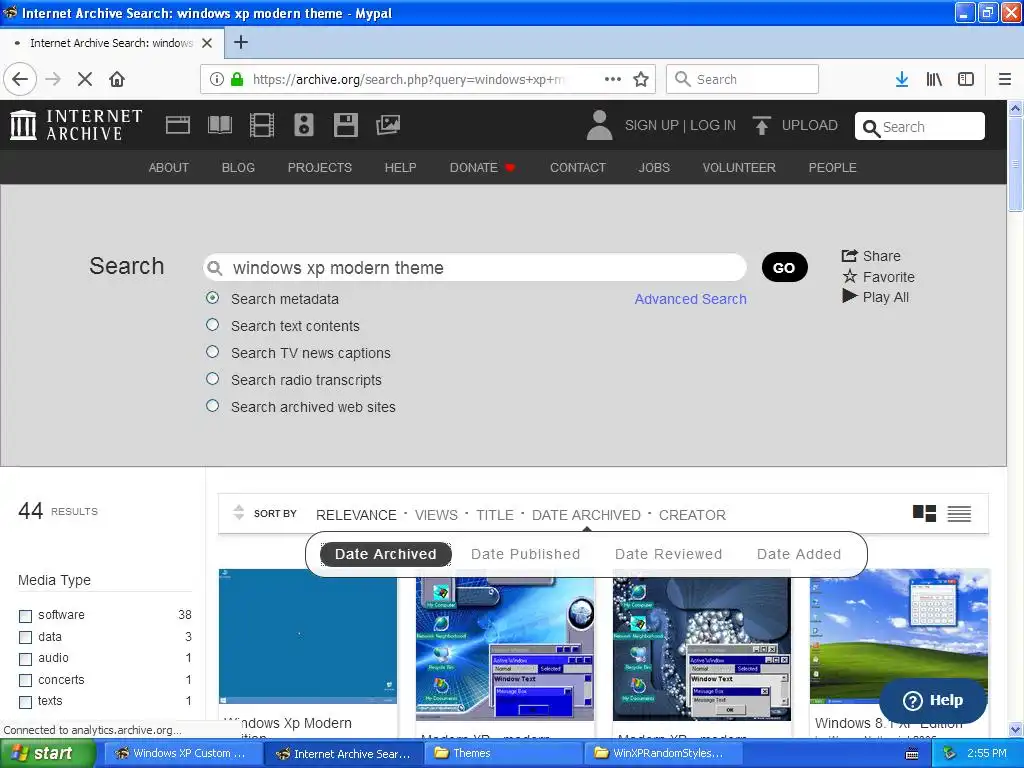Open the Web media icon
This screenshot has width=1024, height=768.
coord(178,125)
